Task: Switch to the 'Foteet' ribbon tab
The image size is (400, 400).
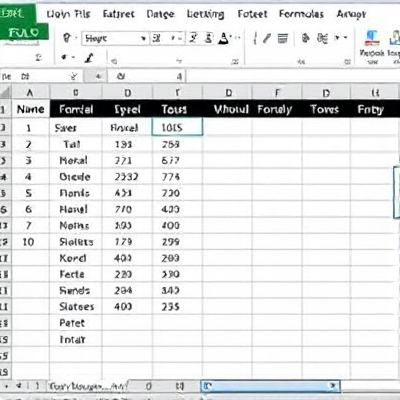Action: [x=252, y=14]
